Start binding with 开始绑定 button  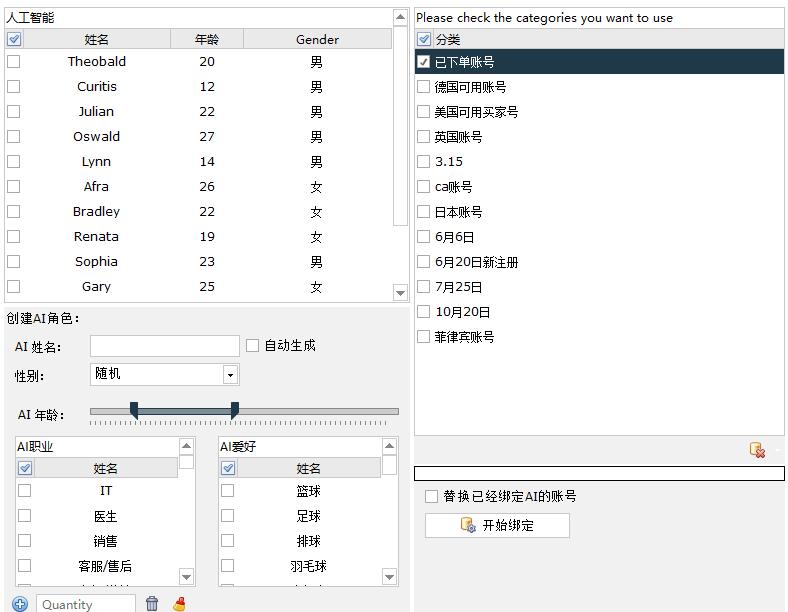click(497, 526)
